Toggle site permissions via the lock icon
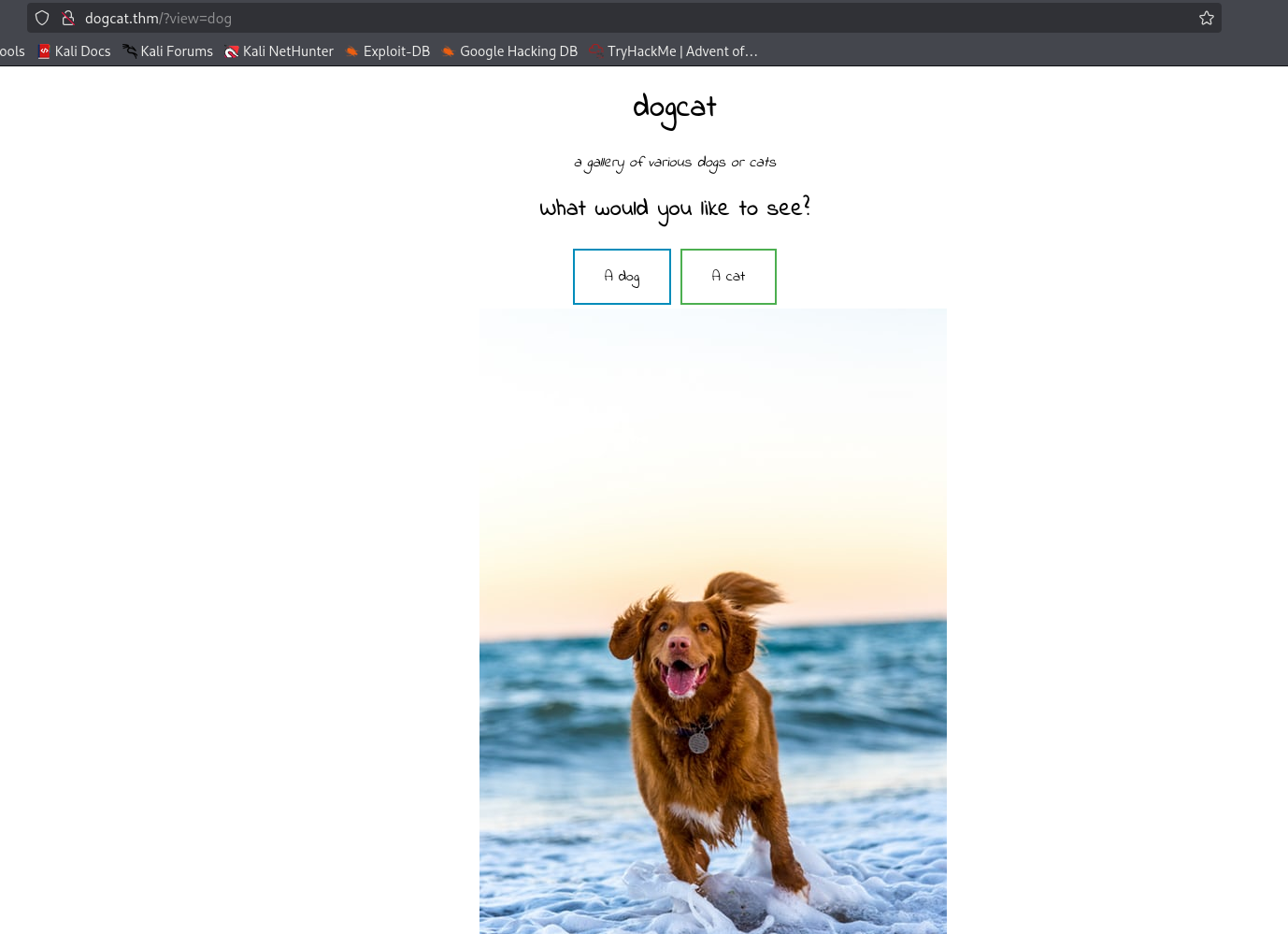This screenshot has width=1288, height=934. 68,18
